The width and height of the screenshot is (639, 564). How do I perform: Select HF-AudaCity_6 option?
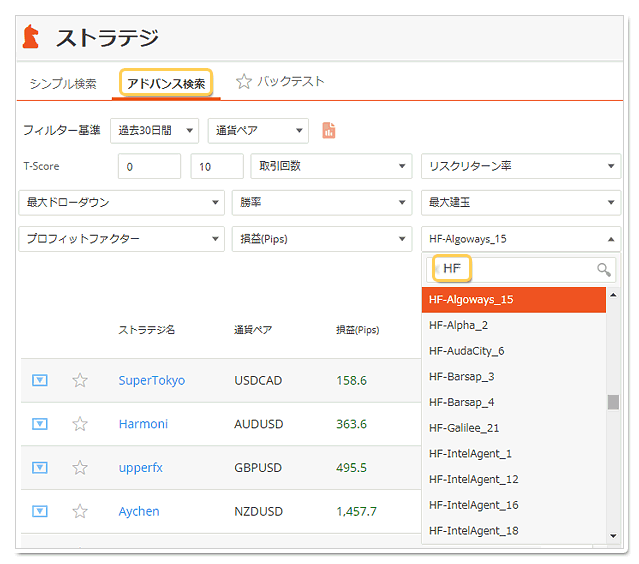514,351
